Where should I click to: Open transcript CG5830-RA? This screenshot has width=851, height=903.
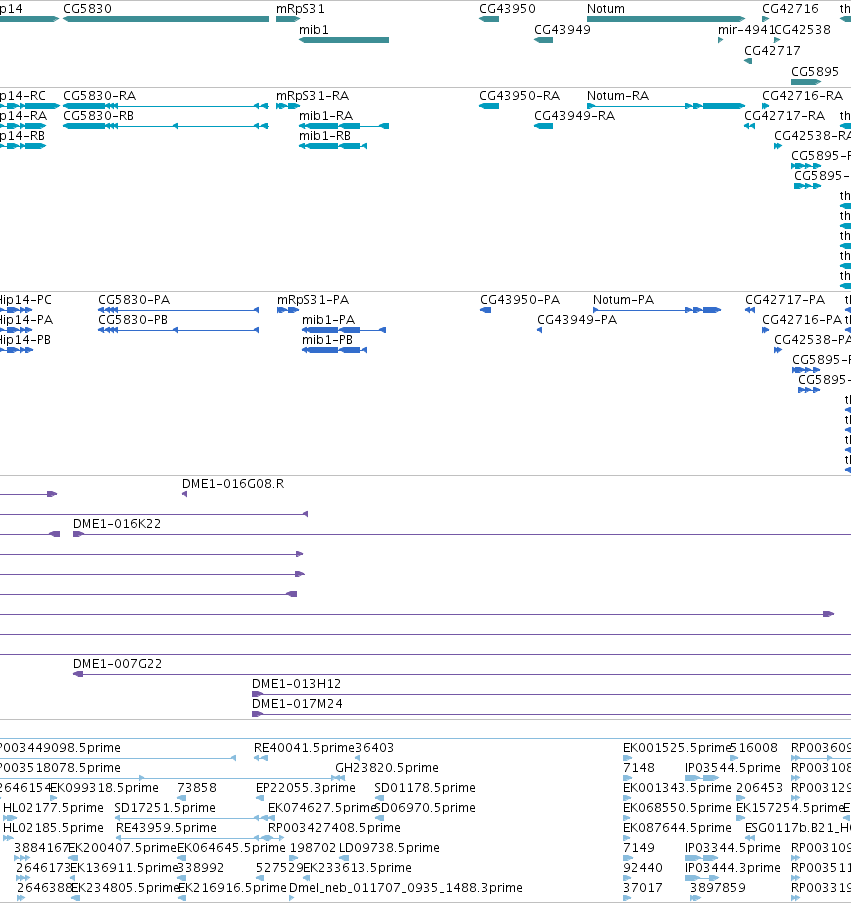[x=166, y=106]
